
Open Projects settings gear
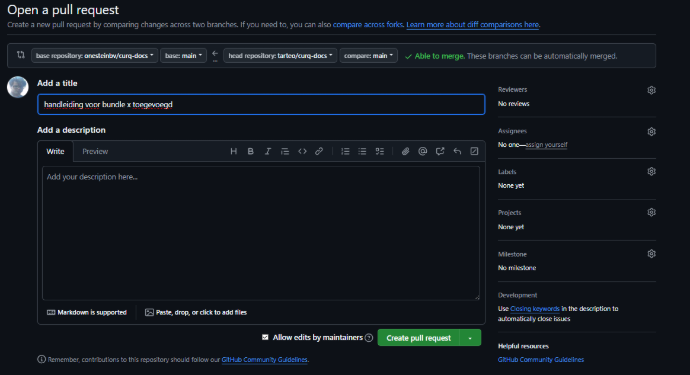point(651,213)
